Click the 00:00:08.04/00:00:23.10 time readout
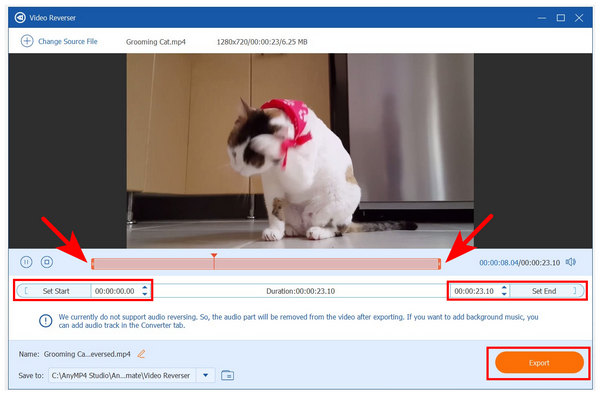 (519, 263)
